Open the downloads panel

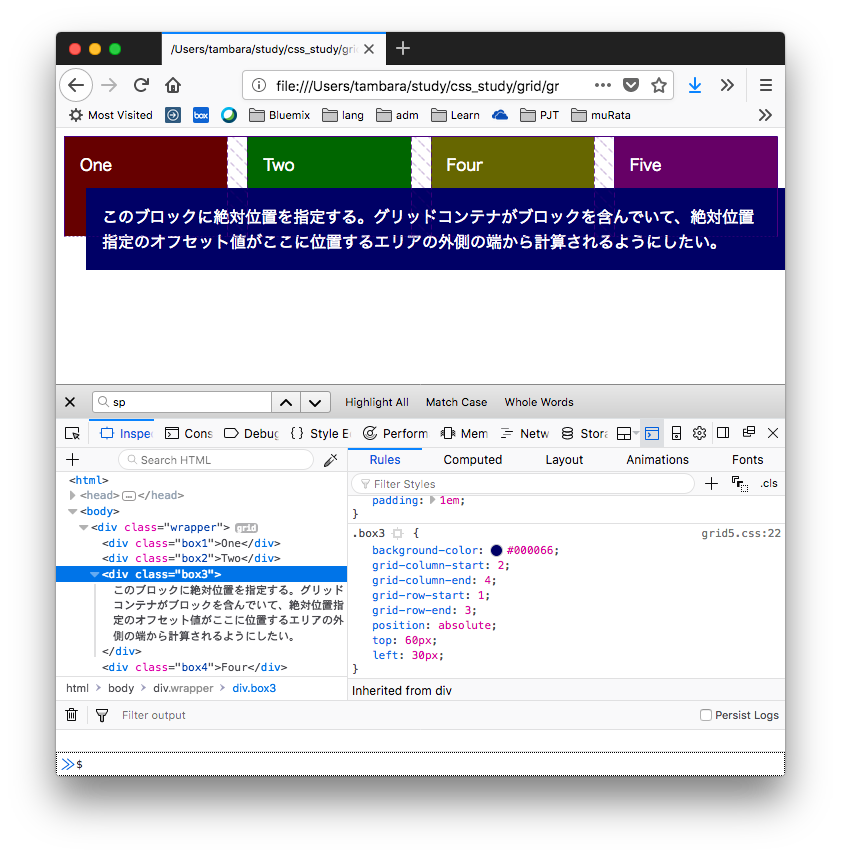[x=695, y=85]
